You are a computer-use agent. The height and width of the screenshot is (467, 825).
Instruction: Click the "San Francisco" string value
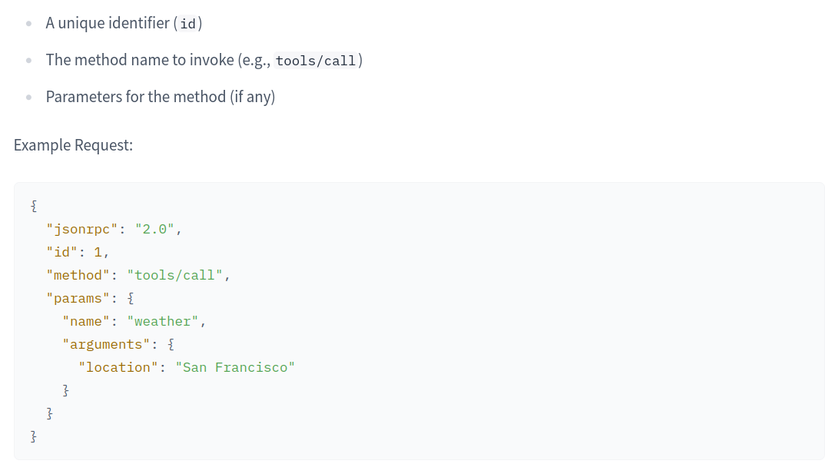[235, 368]
